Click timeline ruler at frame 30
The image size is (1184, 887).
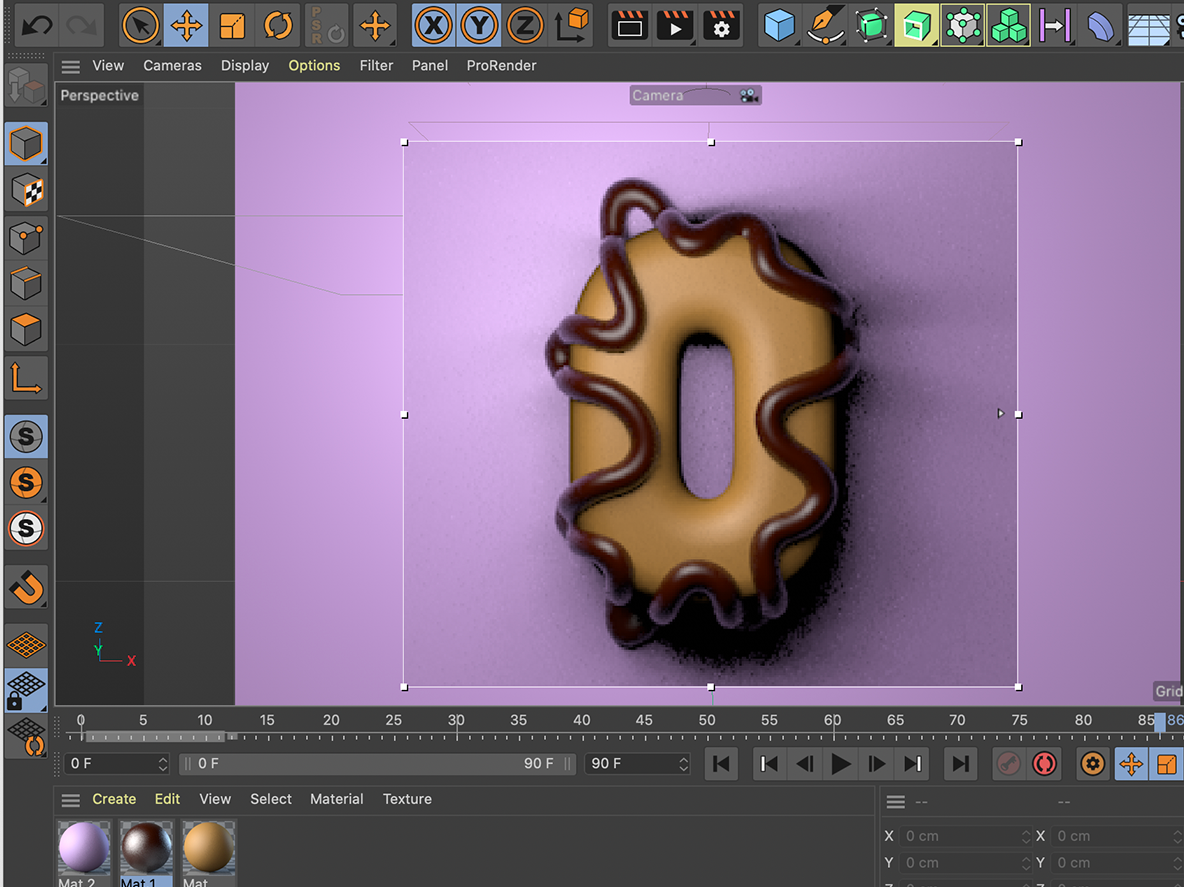pyautogui.click(x=456, y=723)
